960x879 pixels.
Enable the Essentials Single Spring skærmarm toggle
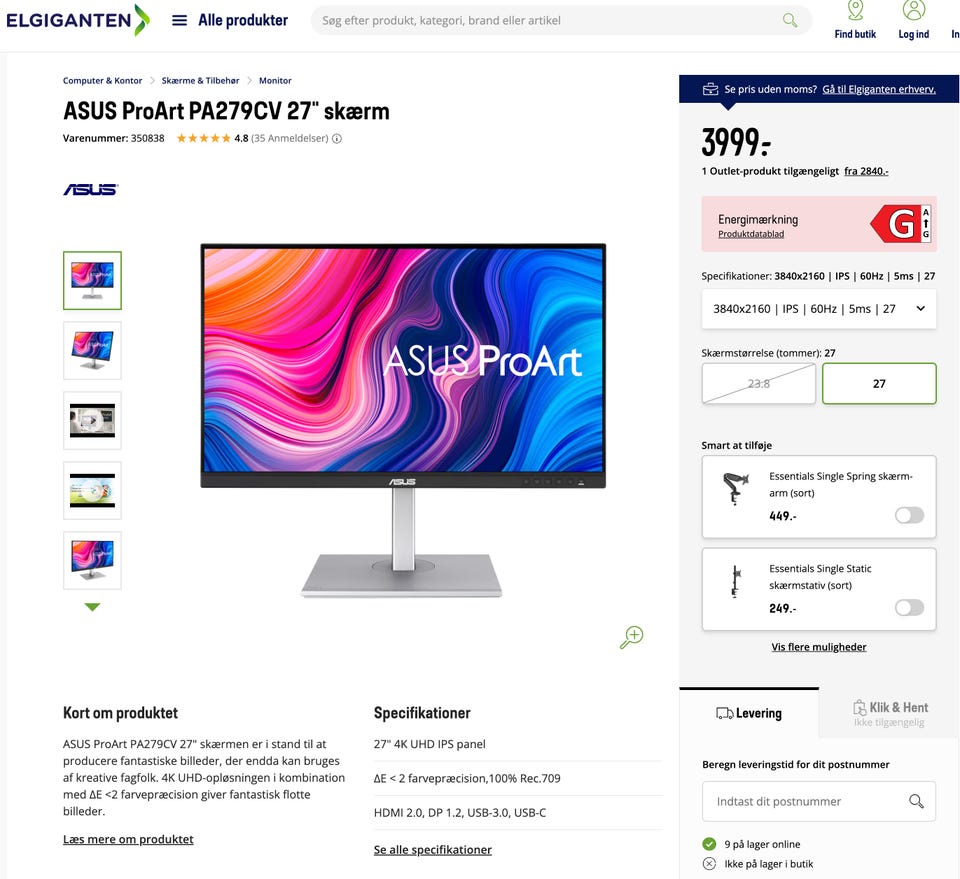pyautogui.click(x=909, y=515)
